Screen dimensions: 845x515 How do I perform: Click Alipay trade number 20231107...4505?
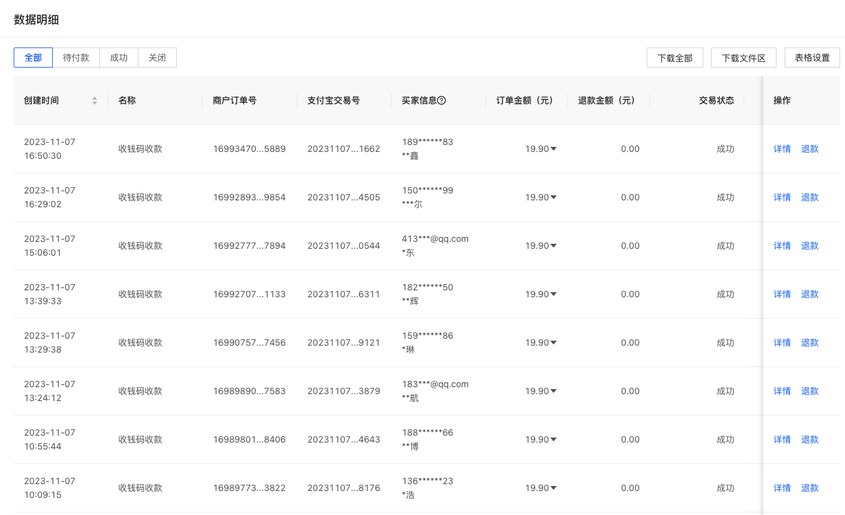click(344, 197)
